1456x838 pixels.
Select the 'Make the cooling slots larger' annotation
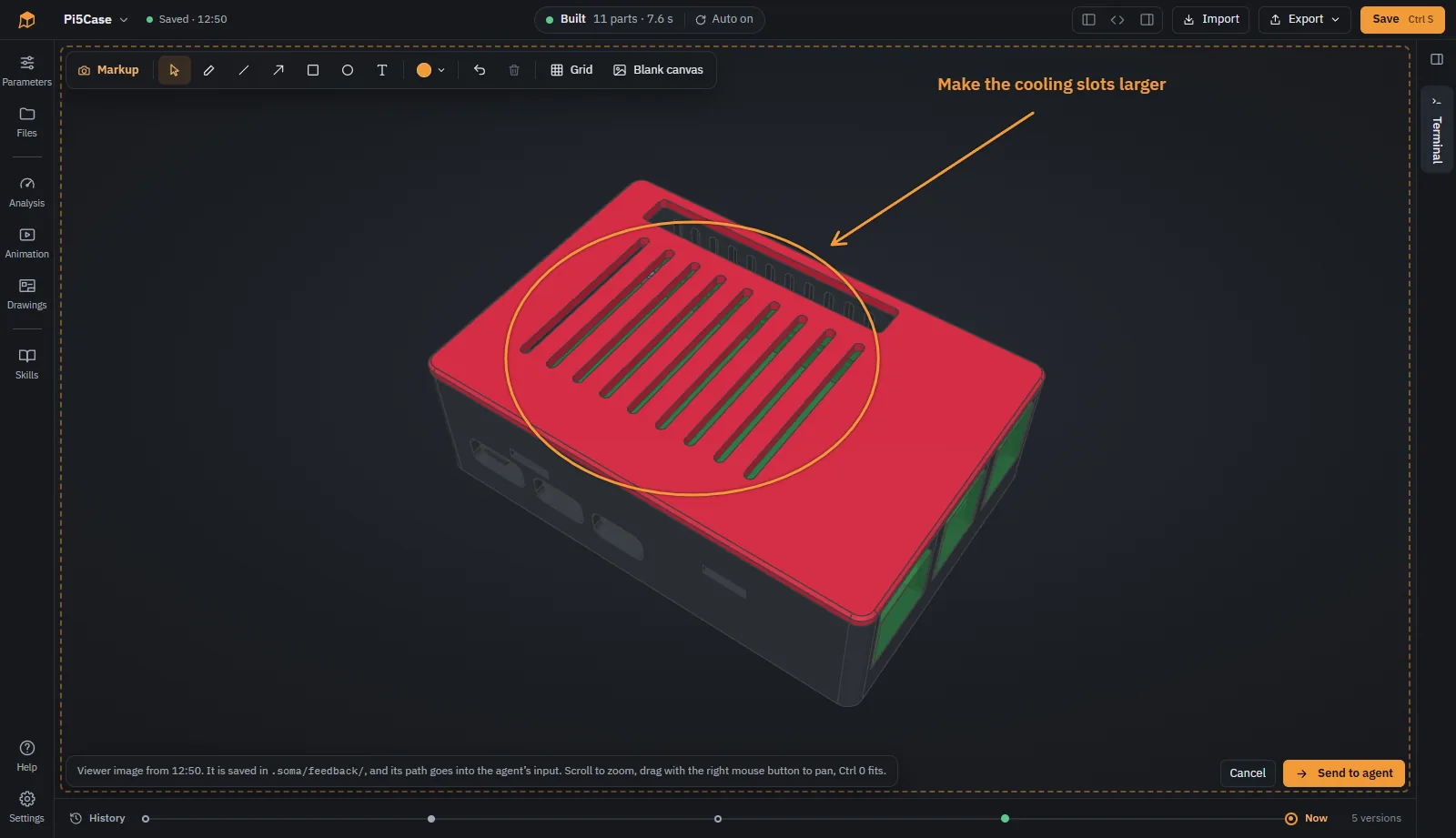click(x=1051, y=85)
